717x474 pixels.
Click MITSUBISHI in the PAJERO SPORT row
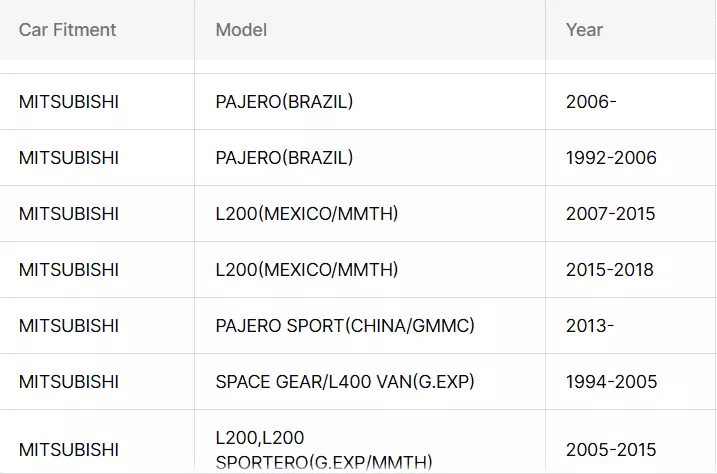click(69, 326)
